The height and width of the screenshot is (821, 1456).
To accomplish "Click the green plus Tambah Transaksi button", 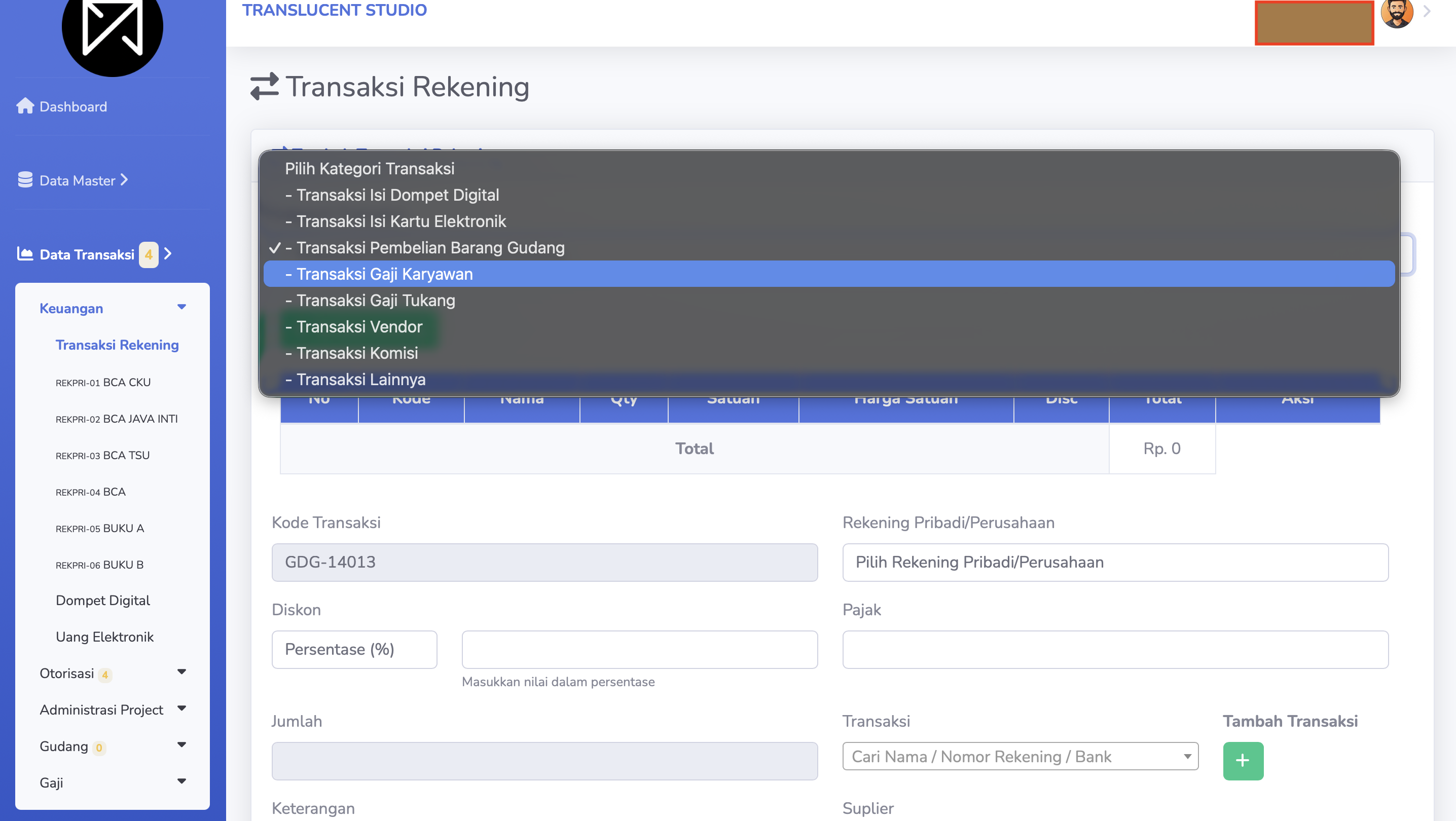I will [1243, 761].
